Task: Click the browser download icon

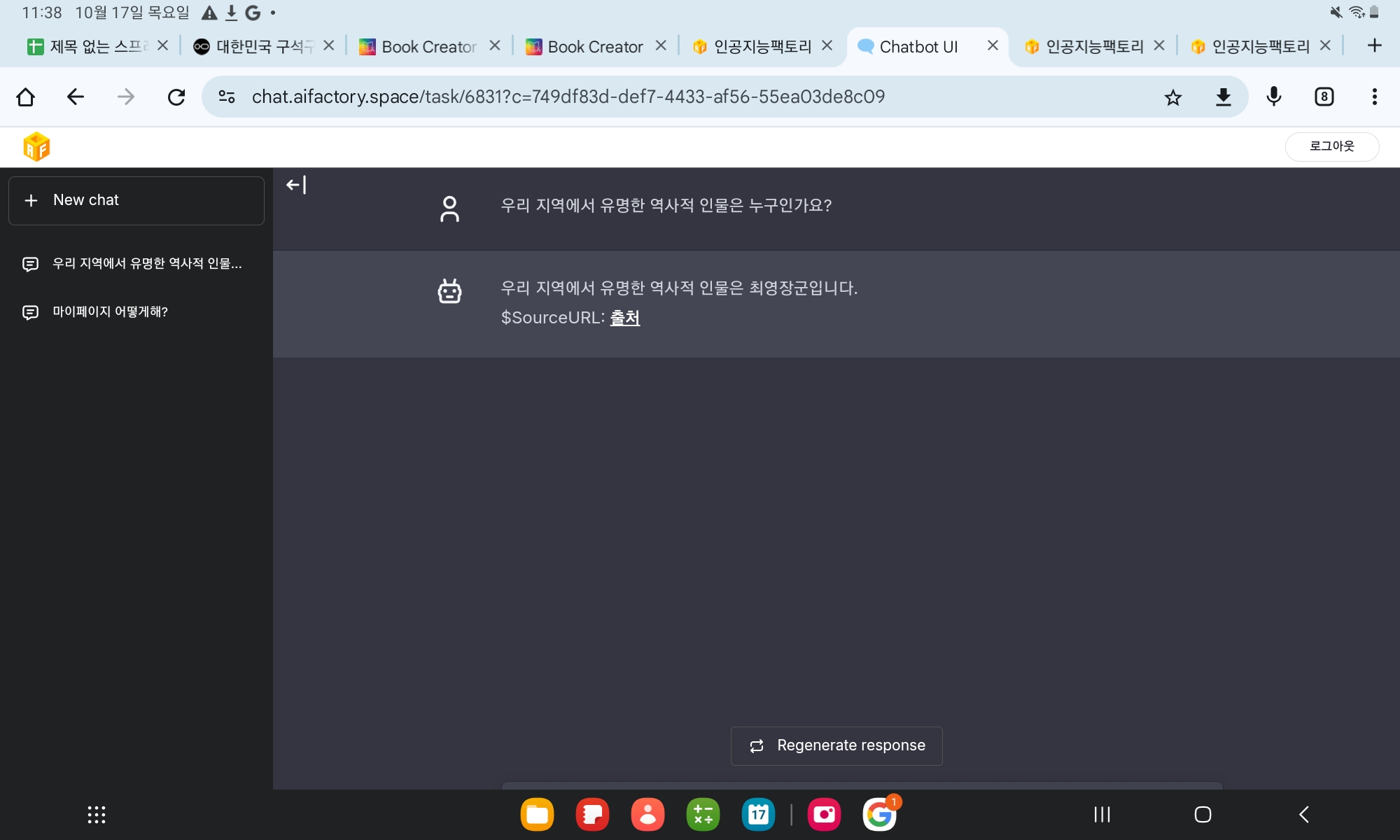Action: 1223,97
